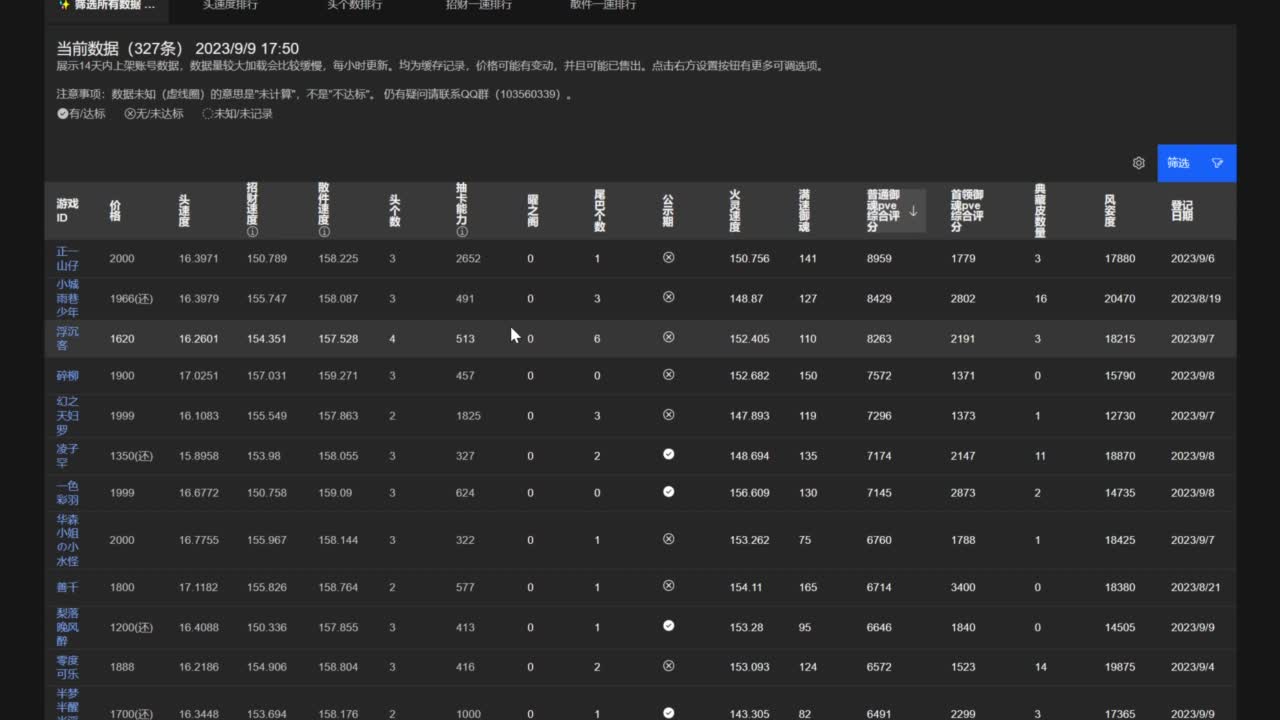
Task: Click the 有/达标 legend check icon
Action: (62, 114)
